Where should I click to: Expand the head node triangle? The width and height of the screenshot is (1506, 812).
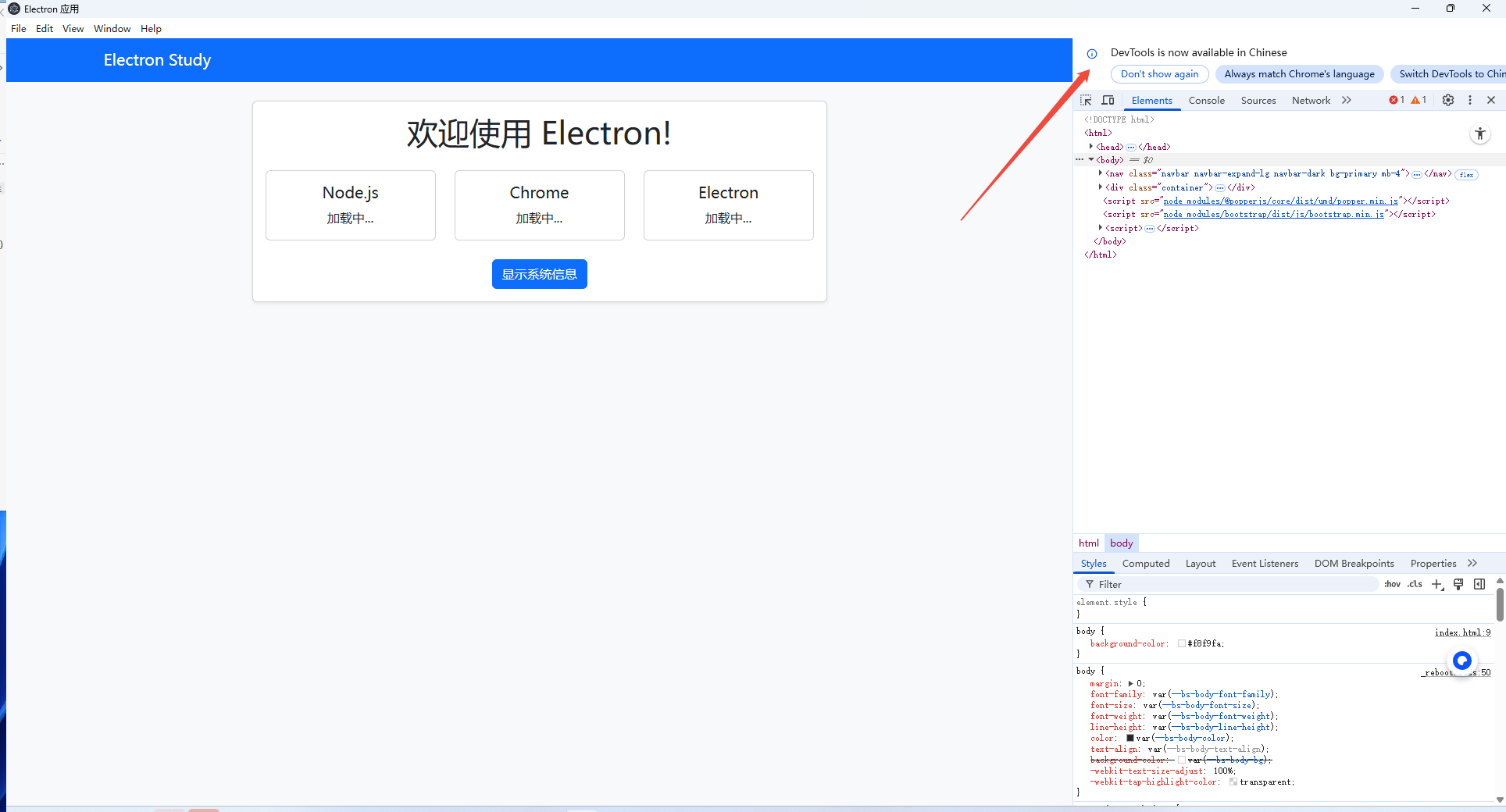1091,146
